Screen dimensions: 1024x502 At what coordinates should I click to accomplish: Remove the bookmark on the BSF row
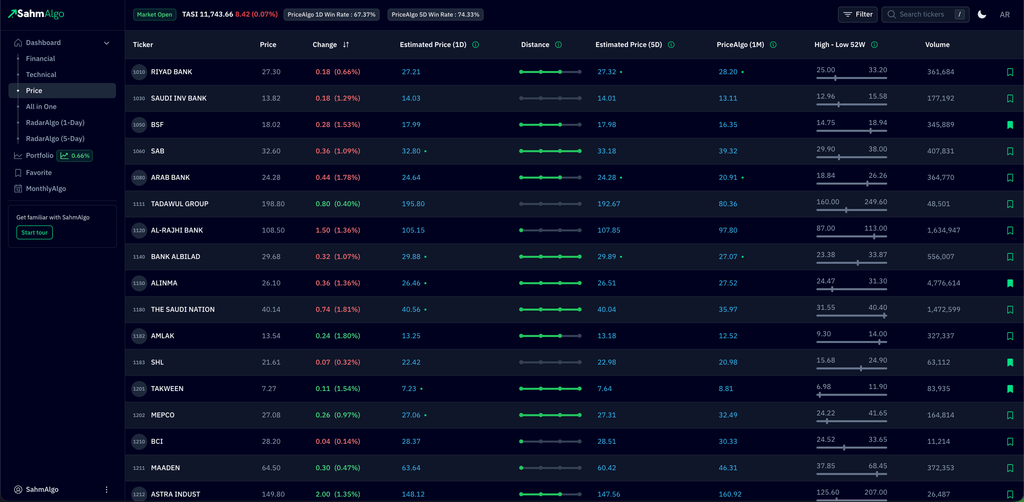[1010, 125]
